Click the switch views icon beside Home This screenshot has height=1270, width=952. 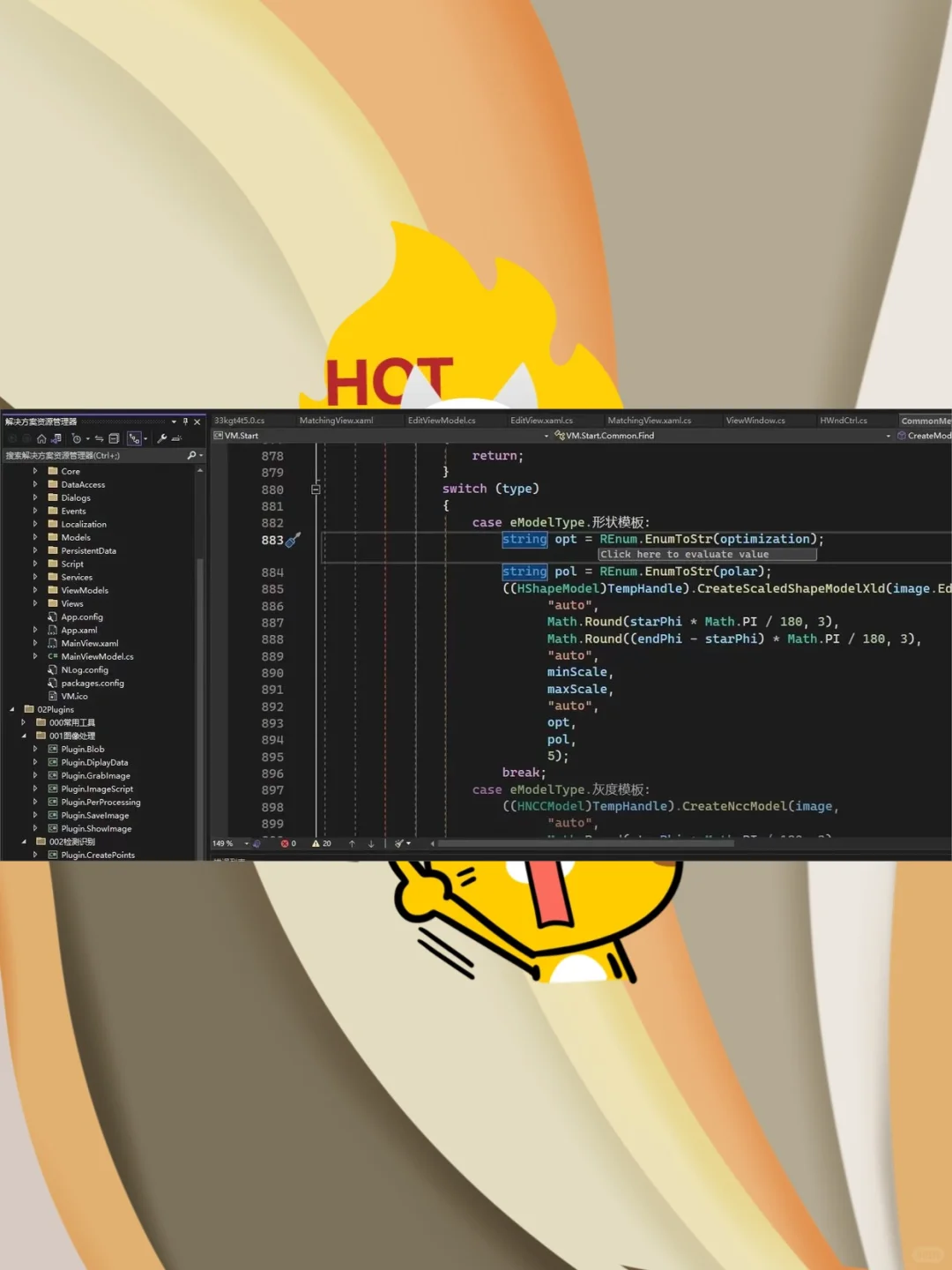tap(56, 438)
